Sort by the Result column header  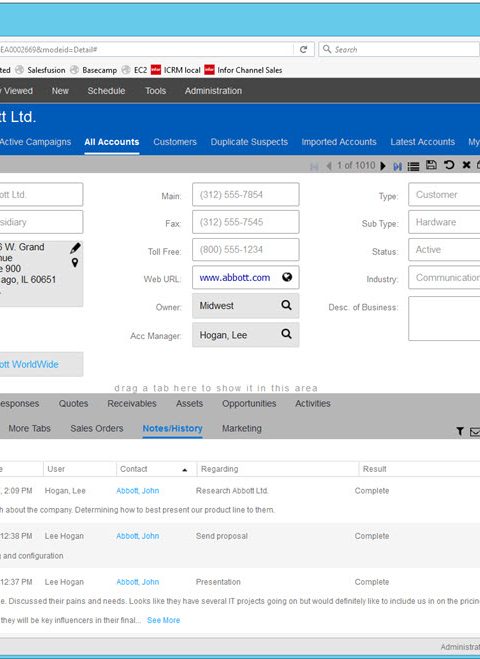pyautogui.click(x=419, y=469)
